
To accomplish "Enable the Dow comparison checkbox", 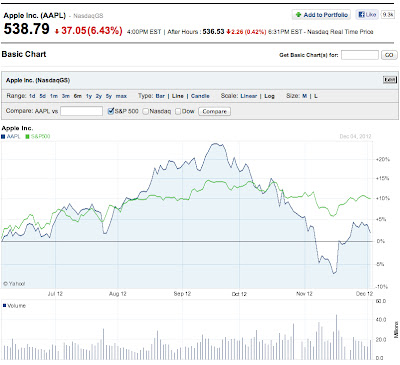I will click(178, 111).
